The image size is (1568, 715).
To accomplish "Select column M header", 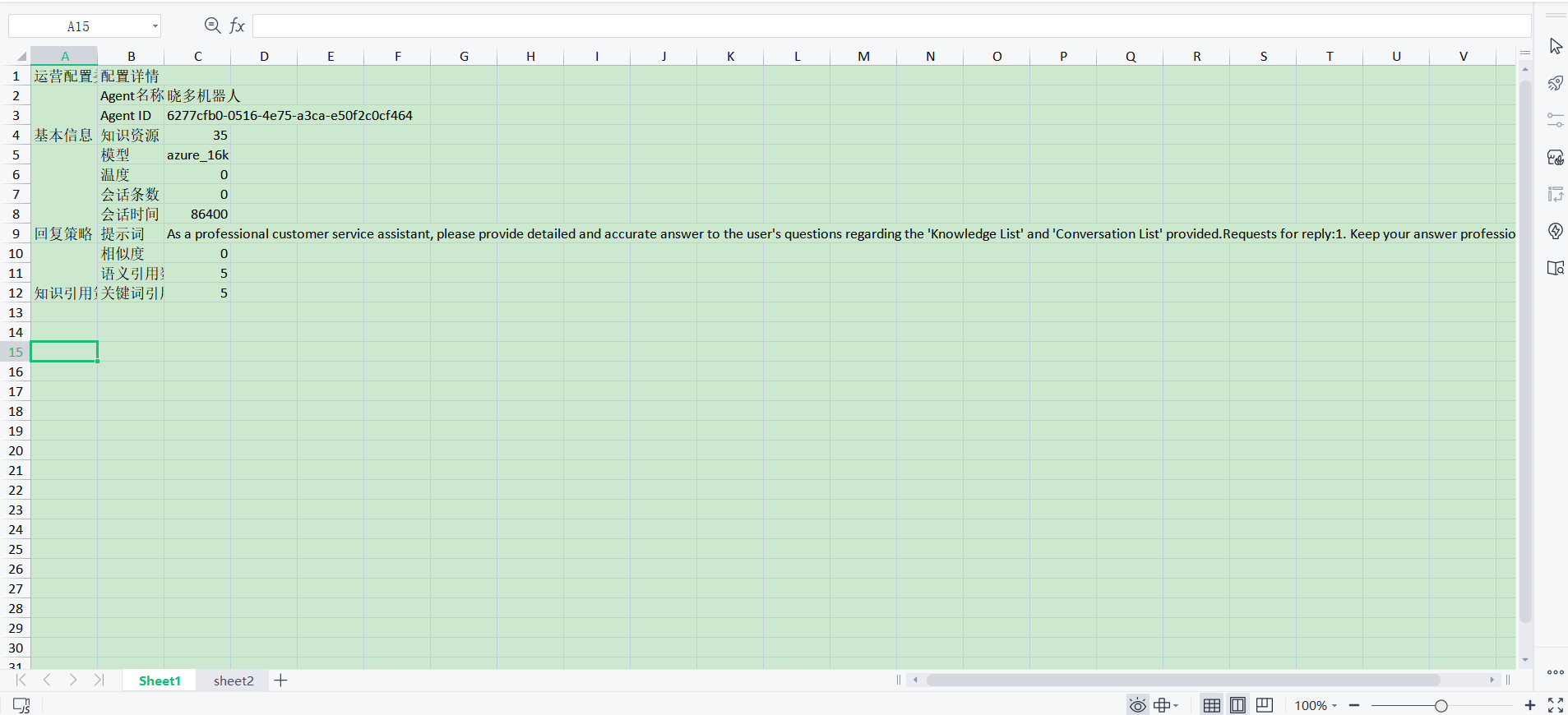I will point(863,57).
